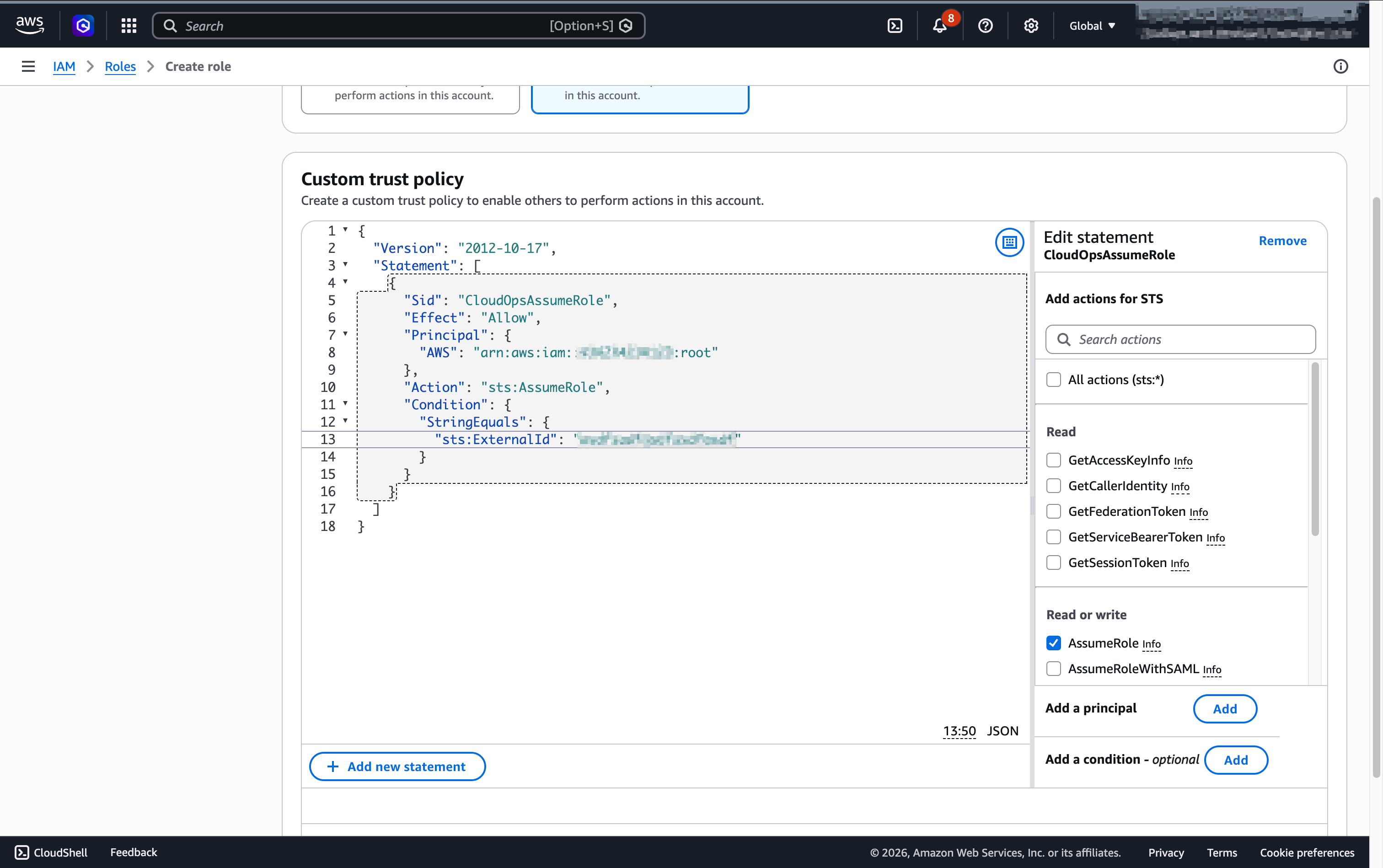This screenshot has height=868, width=1383.
Task: Open Info link for GetCallerIdentity
Action: (1180, 487)
